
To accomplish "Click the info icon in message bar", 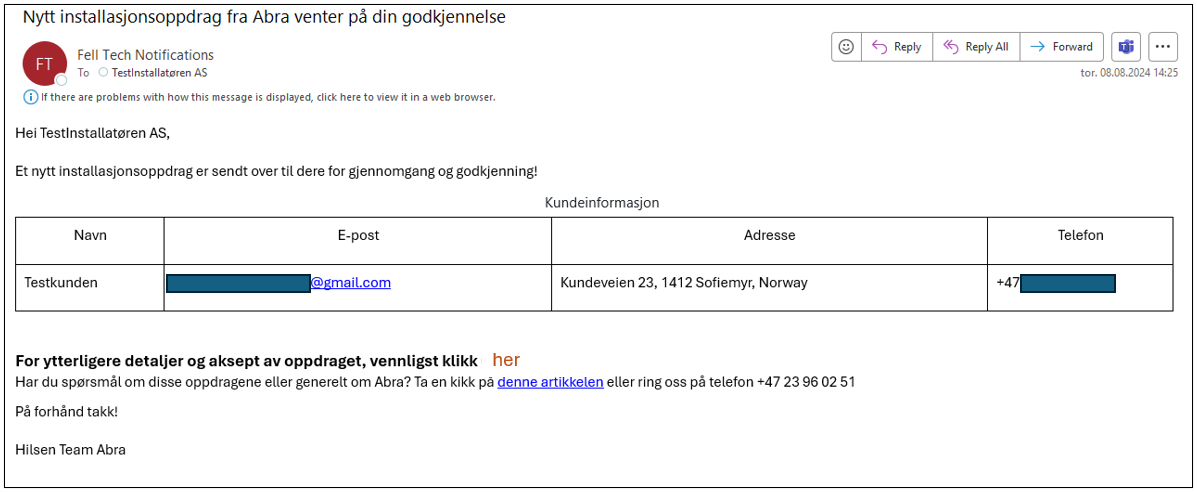I will [x=30, y=97].
